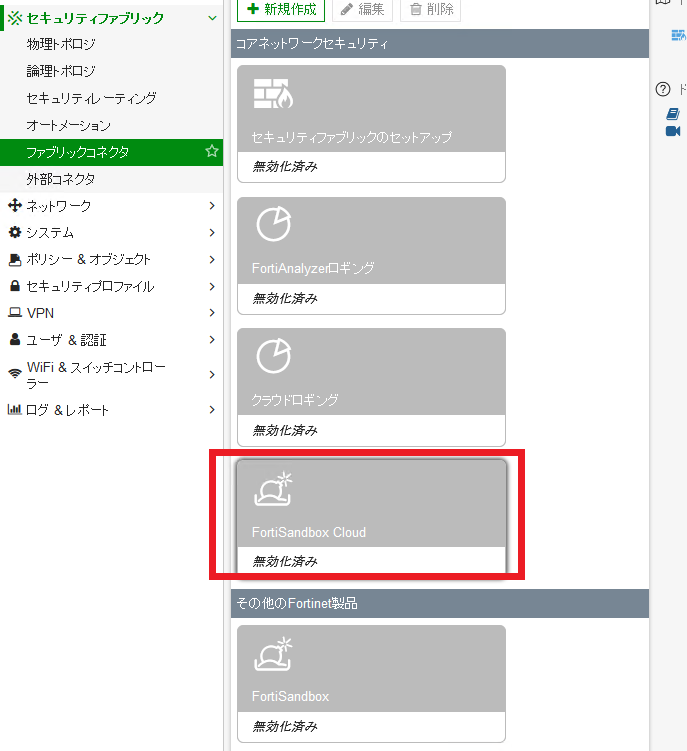The image size is (687, 751).
Task: Click the 編集 button
Action: click(x=362, y=9)
